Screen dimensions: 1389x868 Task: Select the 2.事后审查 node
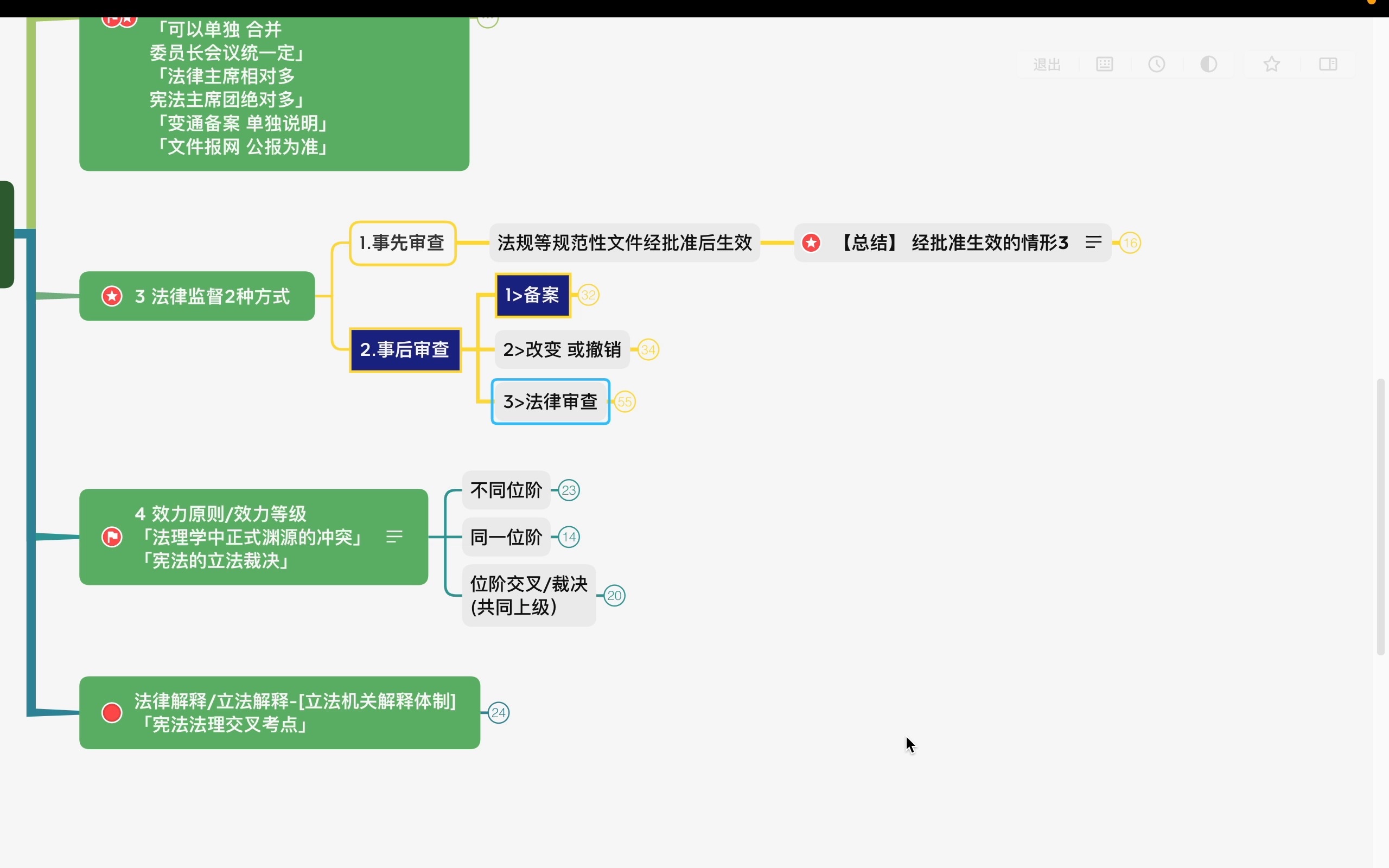point(405,349)
